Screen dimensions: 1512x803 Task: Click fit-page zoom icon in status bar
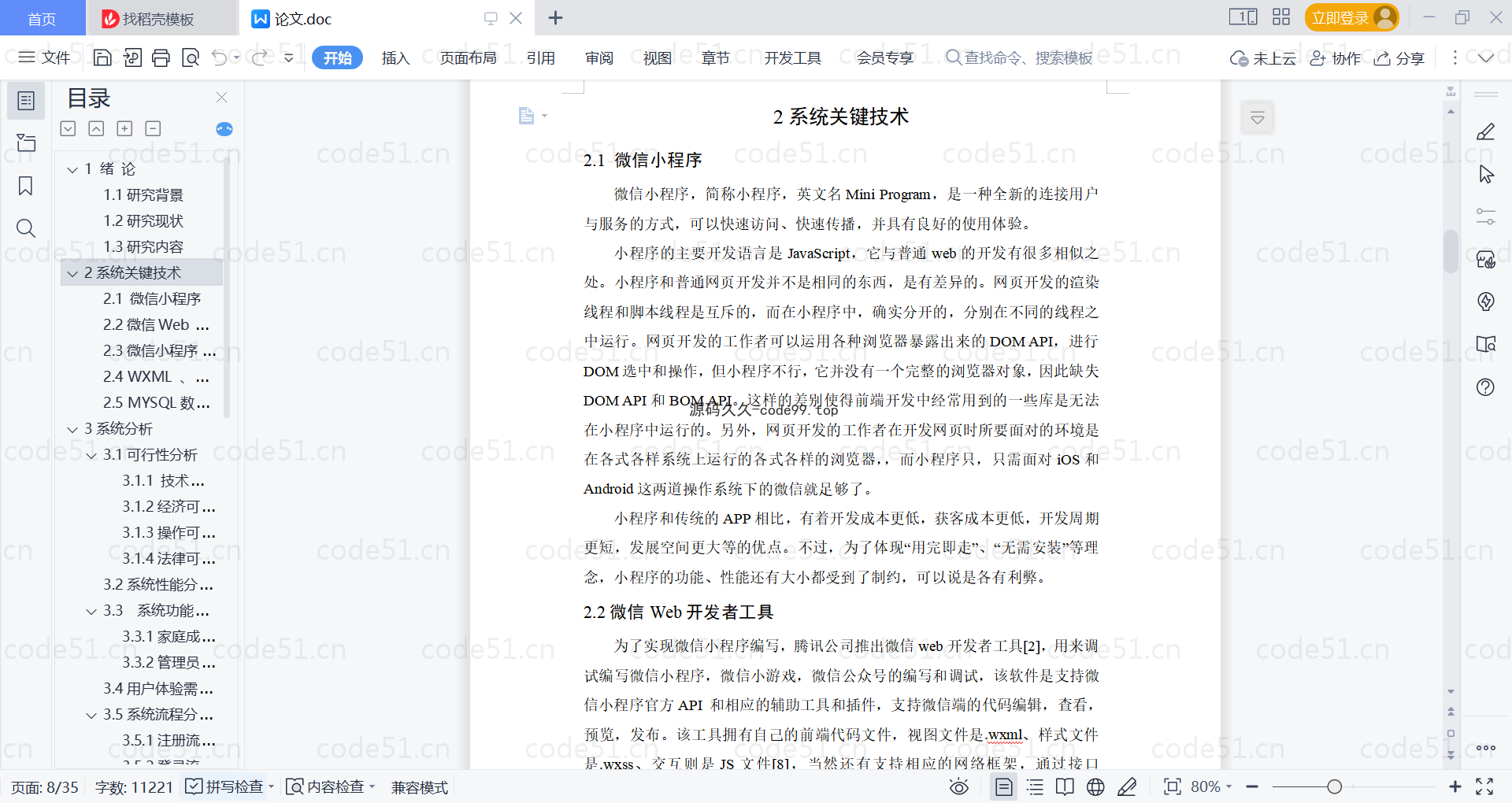click(1172, 786)
